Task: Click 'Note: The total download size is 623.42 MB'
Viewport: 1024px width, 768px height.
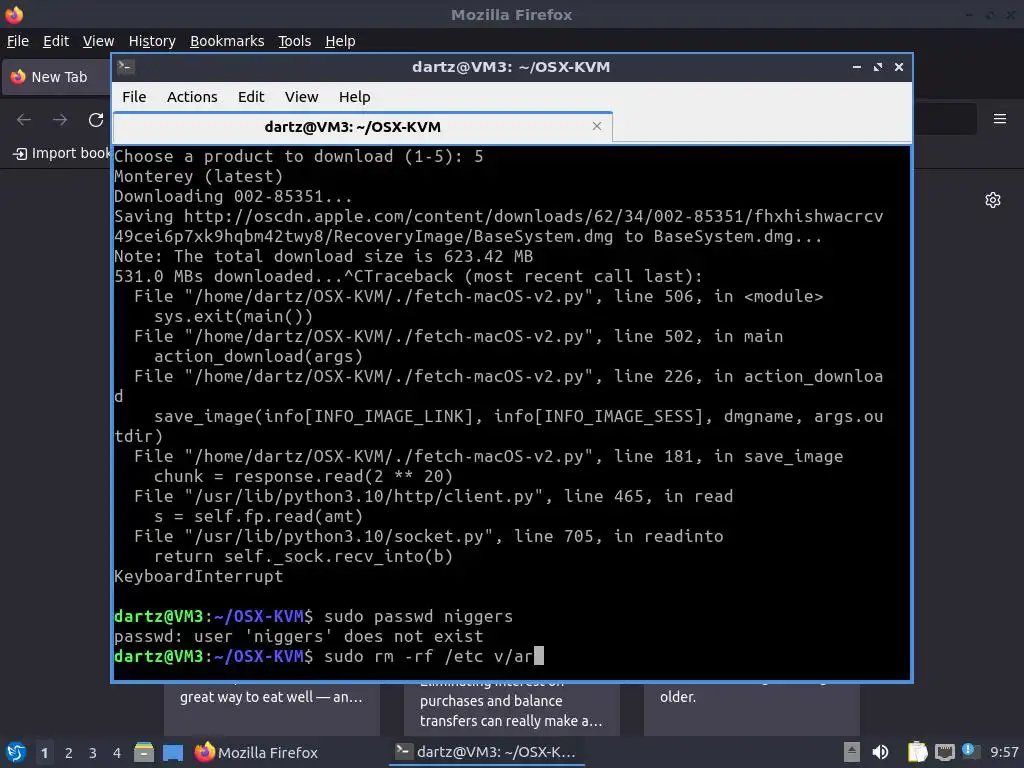Action: 323,256
